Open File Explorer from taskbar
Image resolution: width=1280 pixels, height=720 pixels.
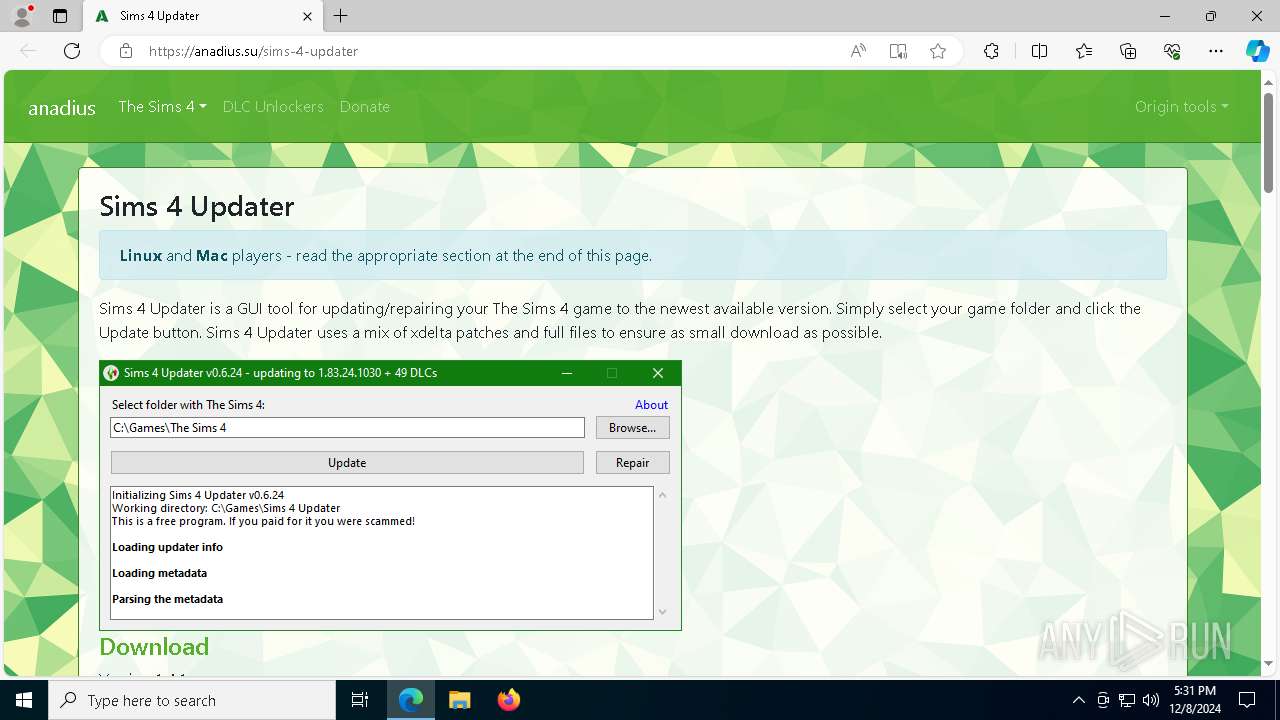pyautogui.click(x=459, y=700)
